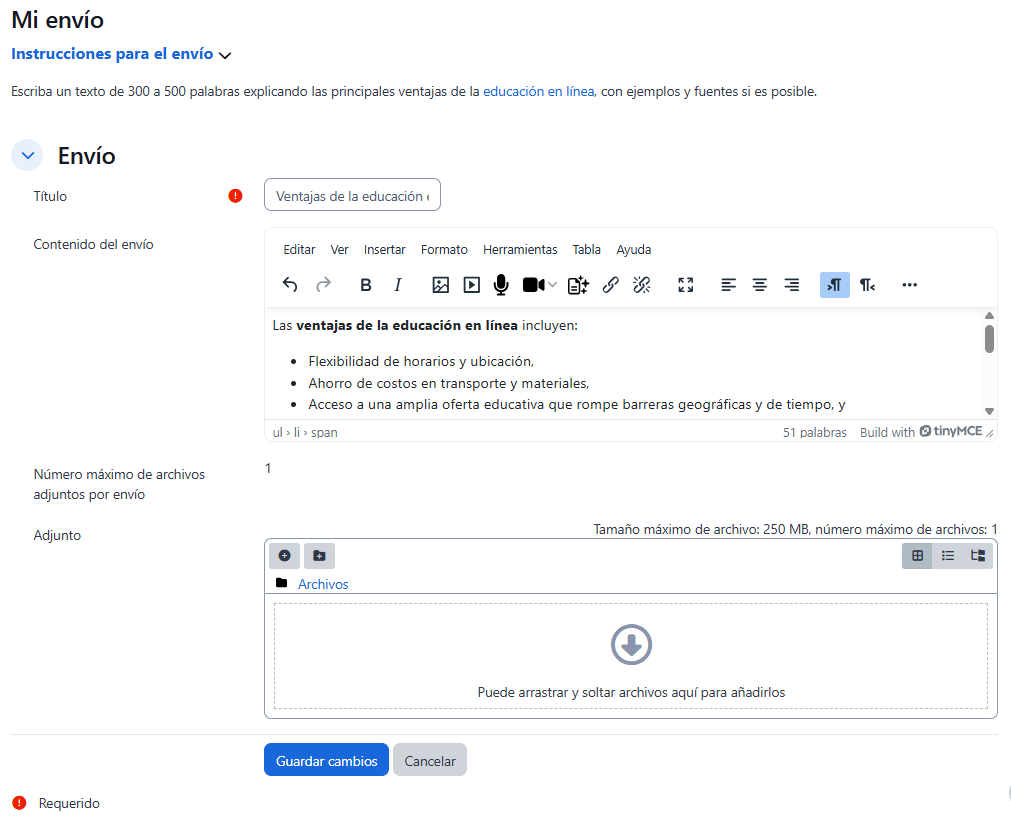This screenshot has height=819, width=1011.
Task: Switch file view to icons grid
Action: point(917,556)
